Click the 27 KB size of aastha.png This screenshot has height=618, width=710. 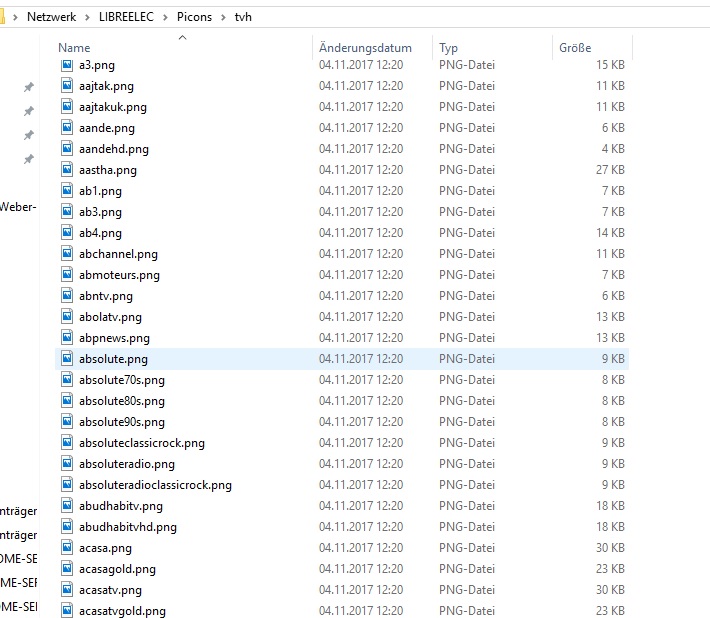click(610, 170)
